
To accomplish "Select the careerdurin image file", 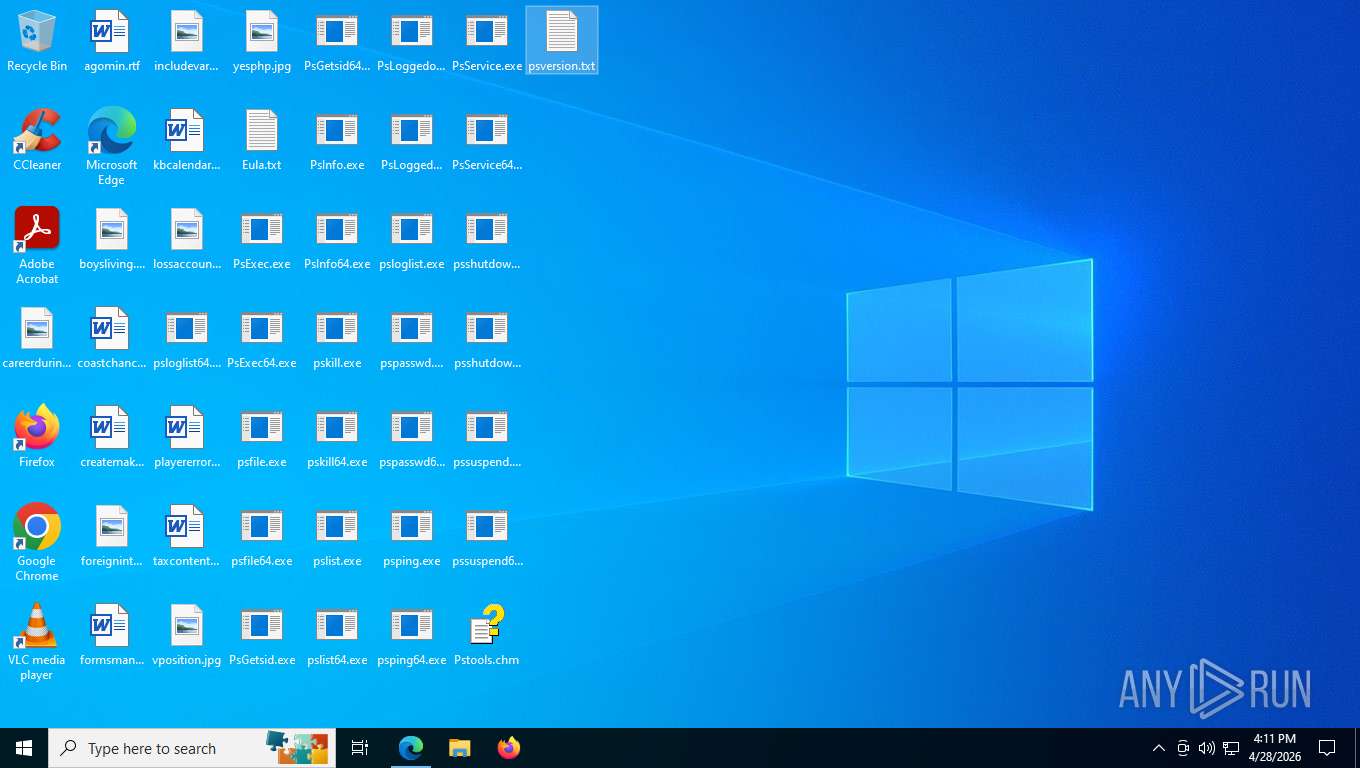I will tap(37, 338).
